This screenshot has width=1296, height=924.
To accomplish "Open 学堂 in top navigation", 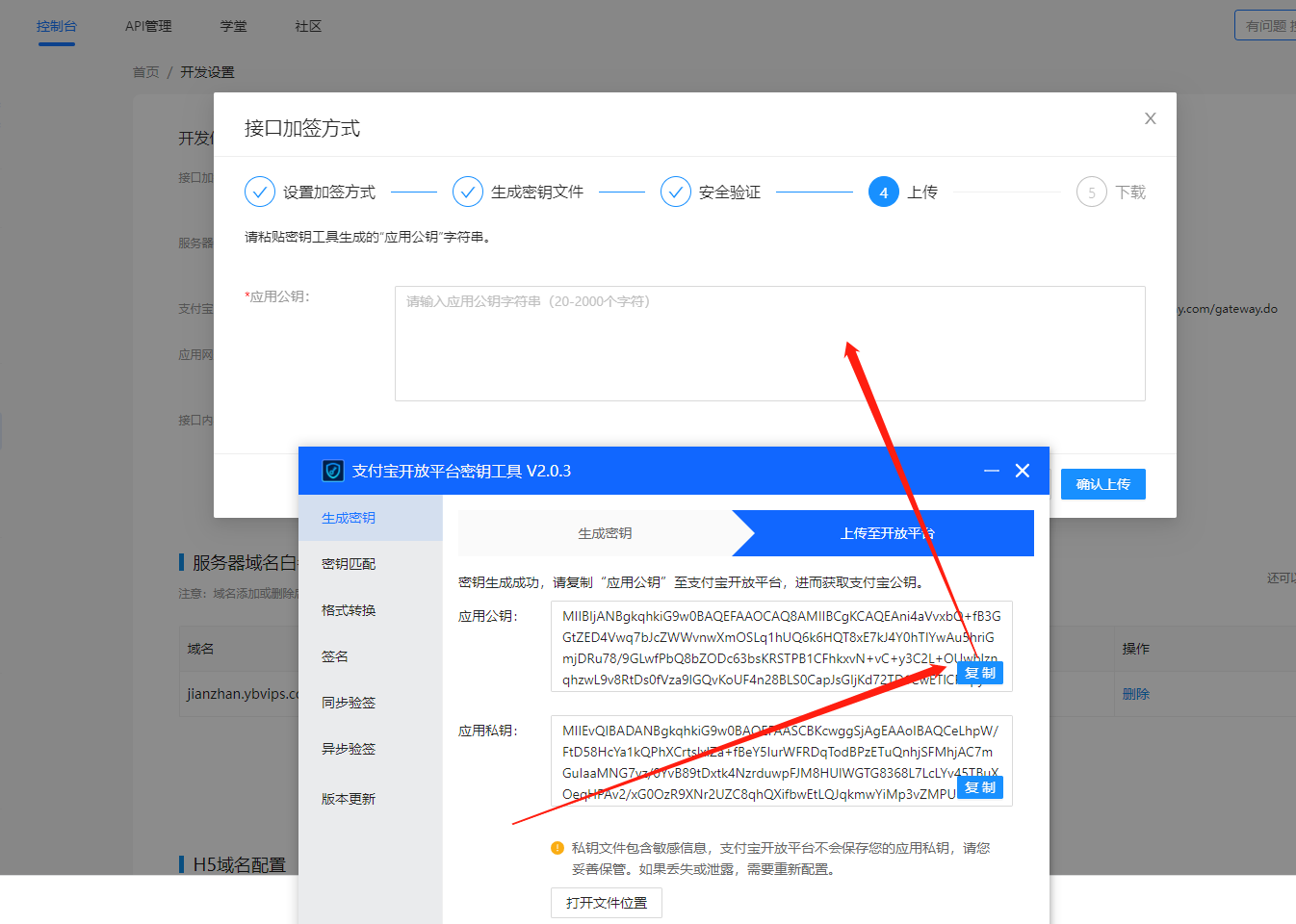I will [233, 26].
